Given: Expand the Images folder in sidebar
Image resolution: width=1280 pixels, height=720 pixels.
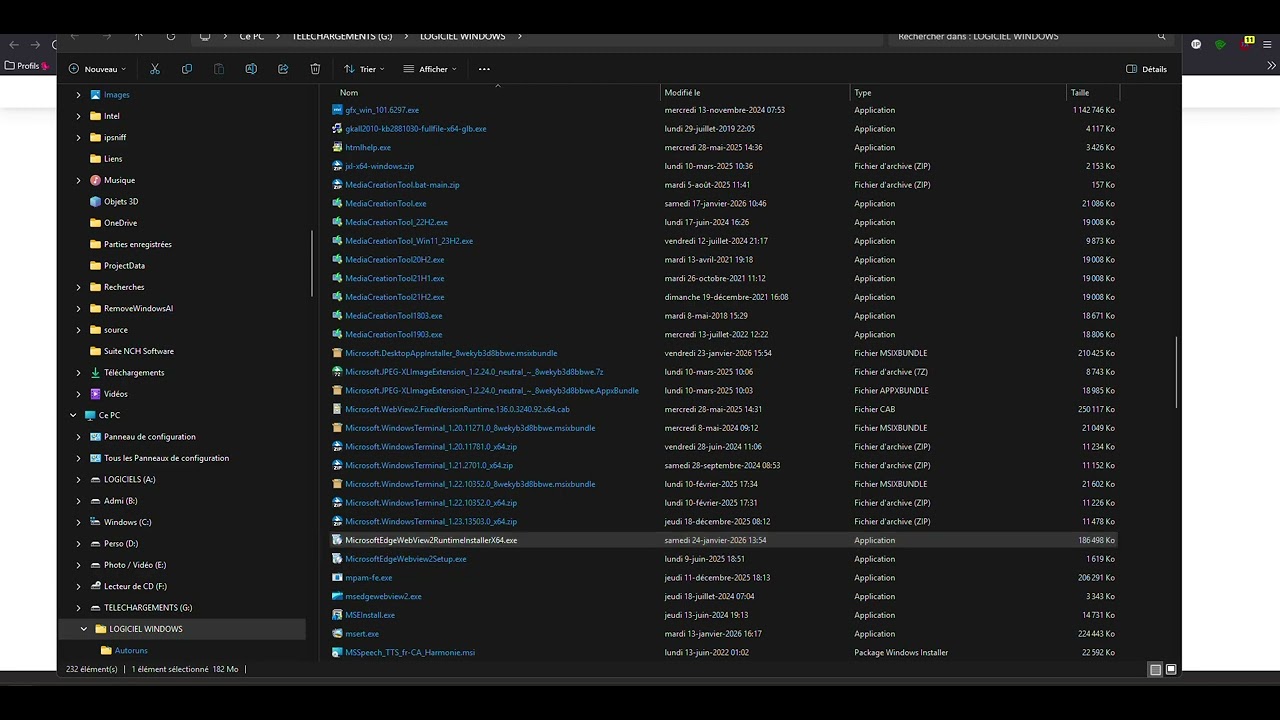Looking at the screenshot, I should tap(79, 95).
